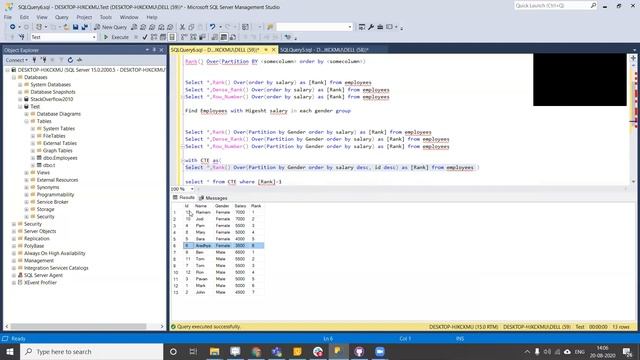Click the Copy icon in toolbar
The image size is (640, 360).
(x=191, y=27)
